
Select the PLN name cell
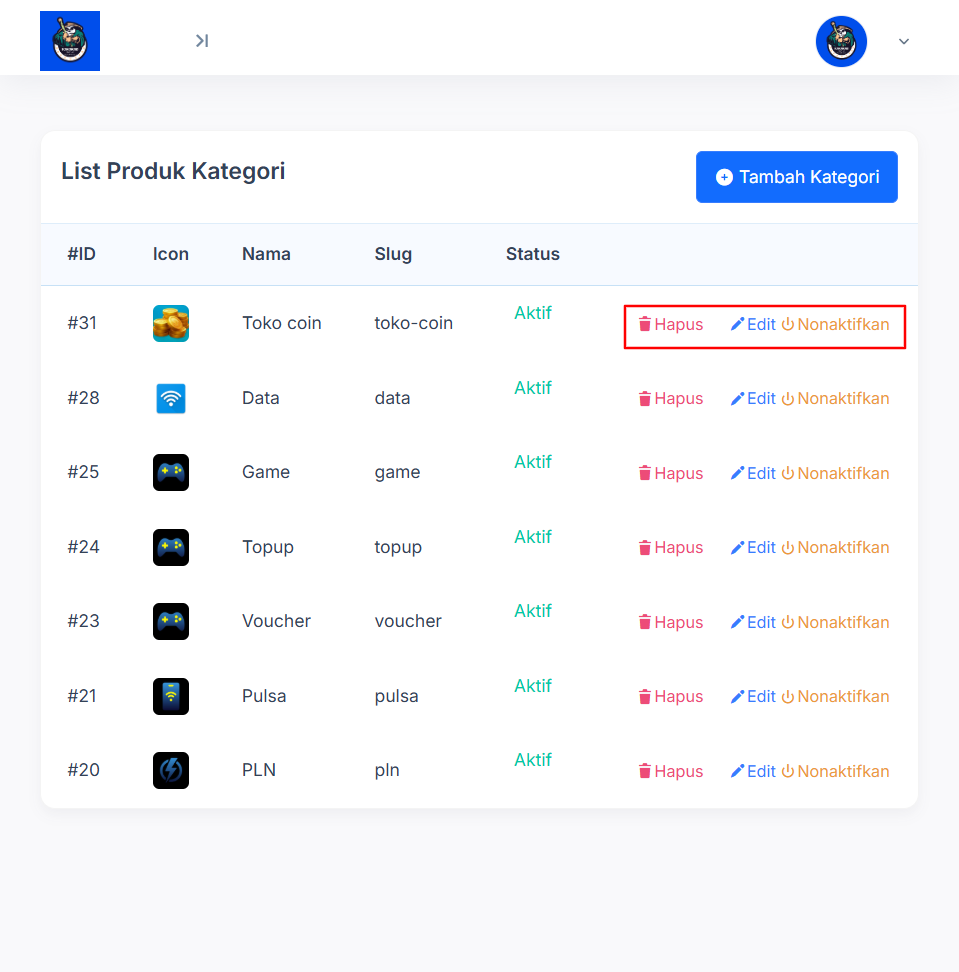[x=259, y=770]
